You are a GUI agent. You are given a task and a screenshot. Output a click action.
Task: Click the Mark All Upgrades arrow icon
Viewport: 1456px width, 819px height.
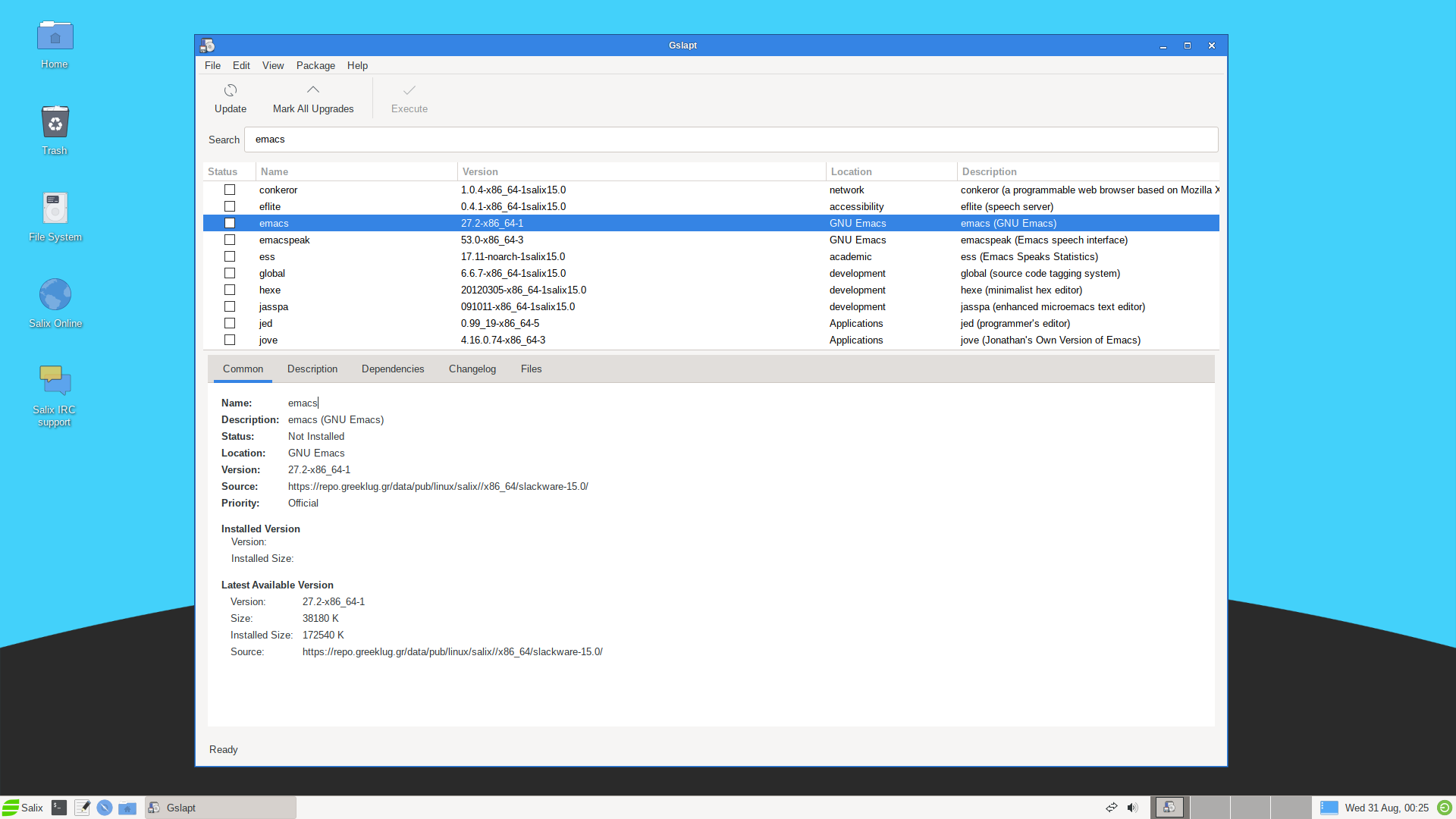pos(313,89)
